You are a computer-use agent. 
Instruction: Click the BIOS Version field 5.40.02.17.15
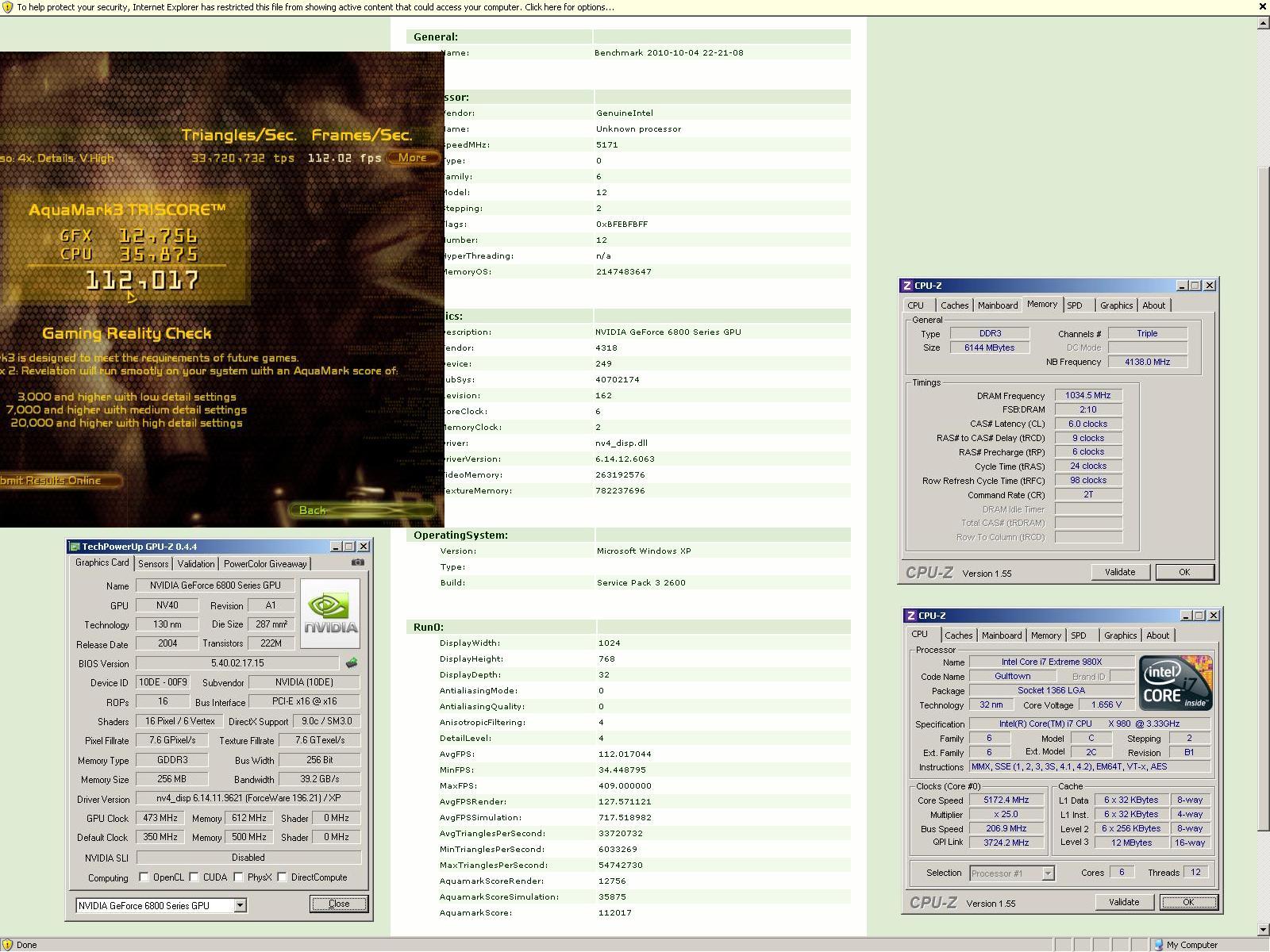237,662
